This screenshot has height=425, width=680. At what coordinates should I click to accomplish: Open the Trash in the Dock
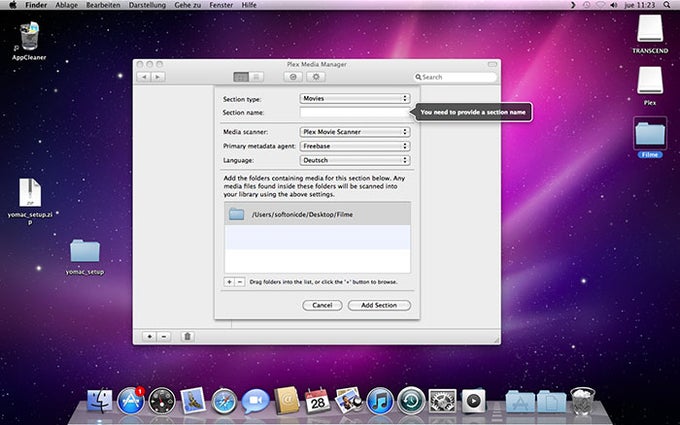point(582,400)
